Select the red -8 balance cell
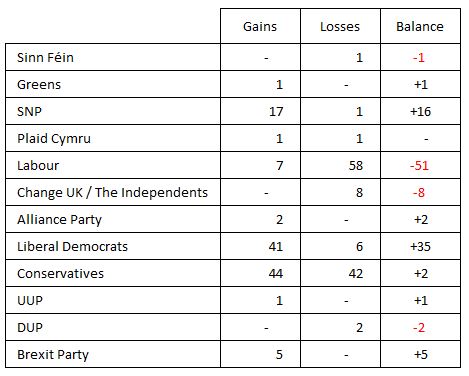 419,192
